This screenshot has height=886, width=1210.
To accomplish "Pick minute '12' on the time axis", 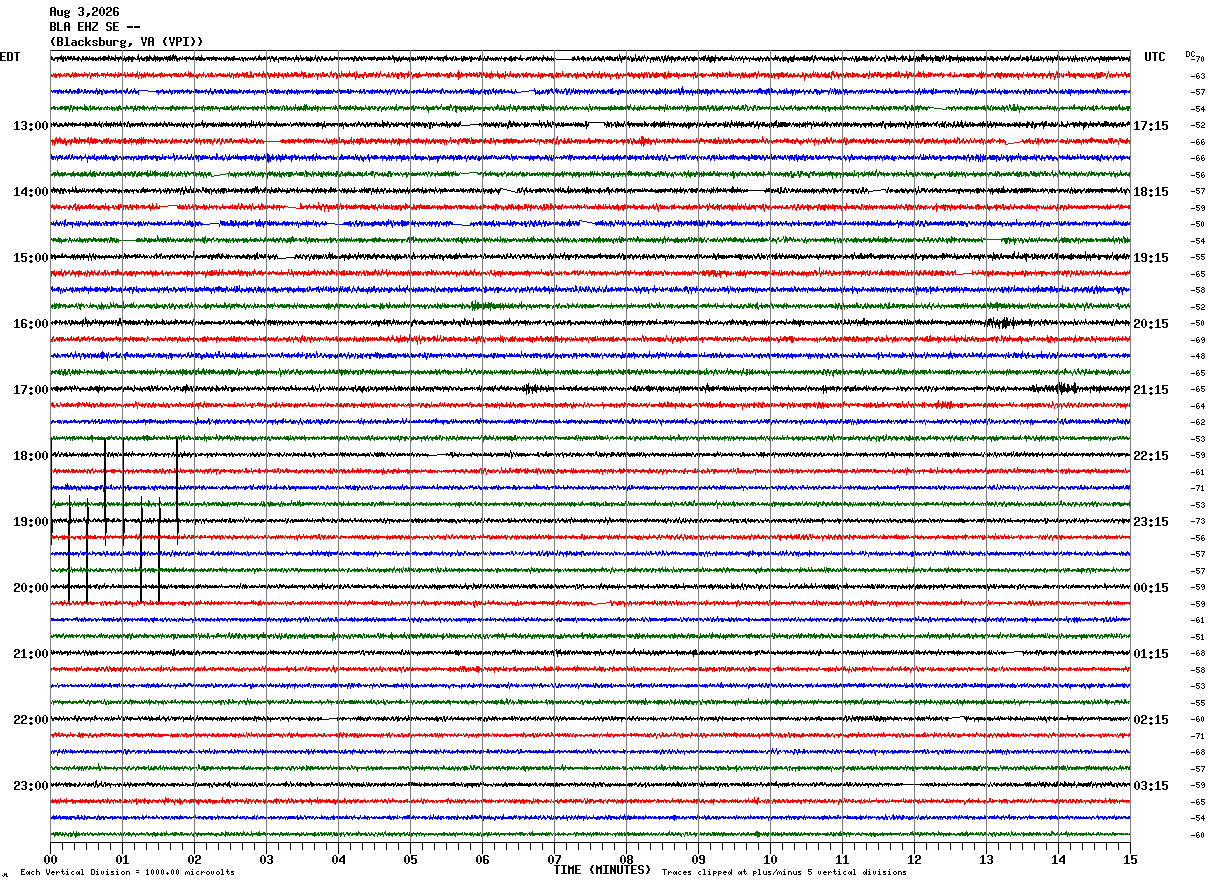I will (x=914, y=859).
